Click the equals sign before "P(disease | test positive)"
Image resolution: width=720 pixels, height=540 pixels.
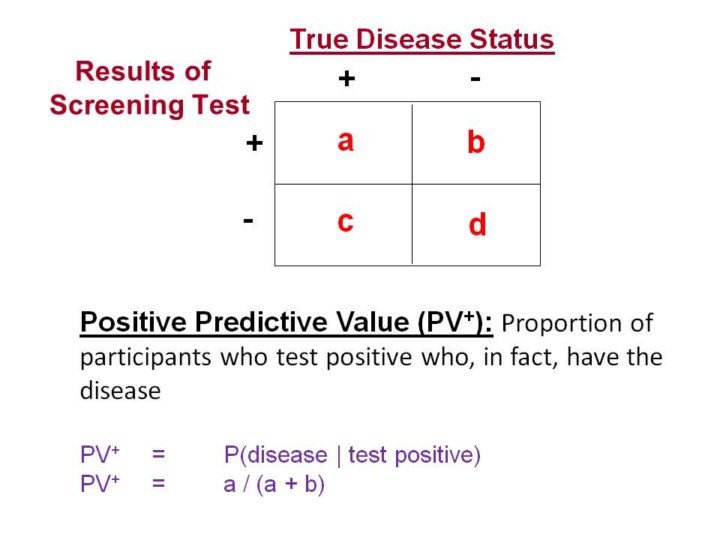(158, 456)
